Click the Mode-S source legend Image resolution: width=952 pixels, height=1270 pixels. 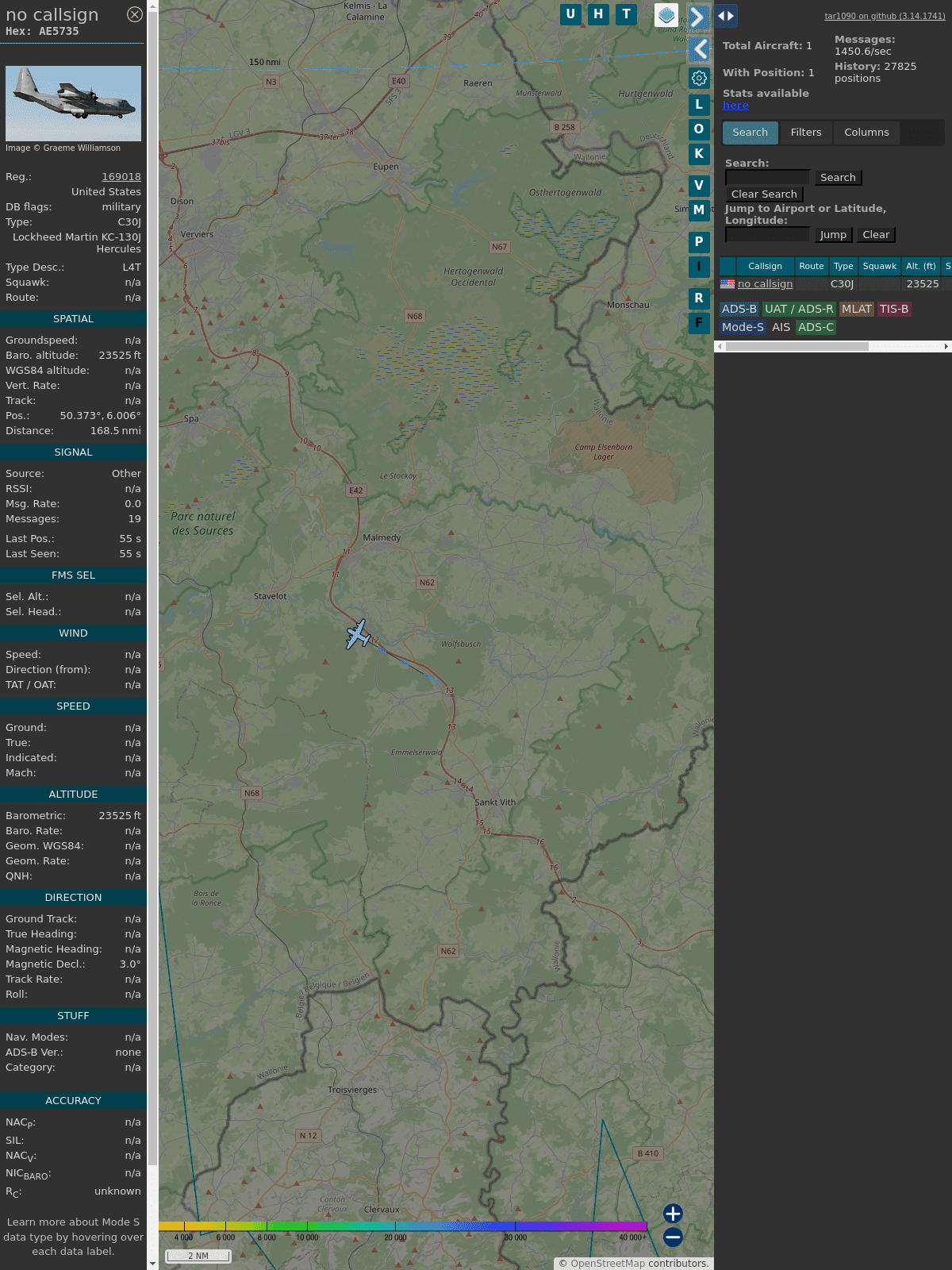743,327
